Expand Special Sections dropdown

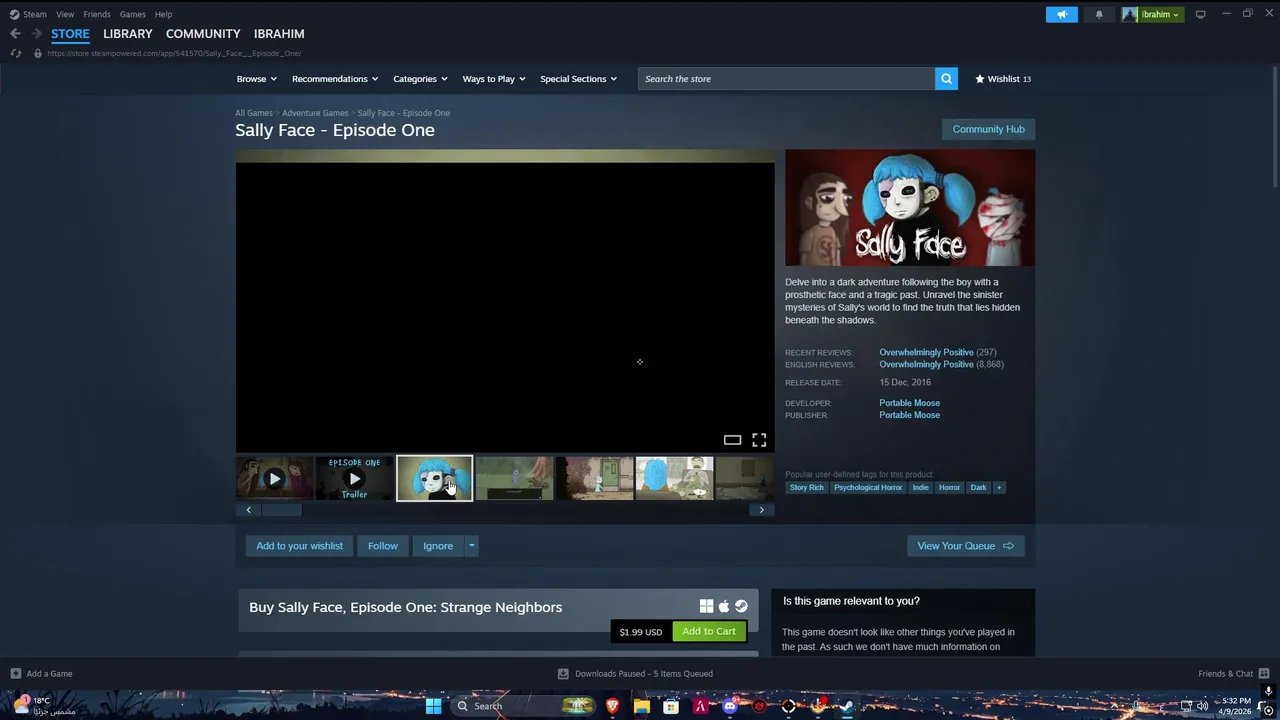[578, 79]
